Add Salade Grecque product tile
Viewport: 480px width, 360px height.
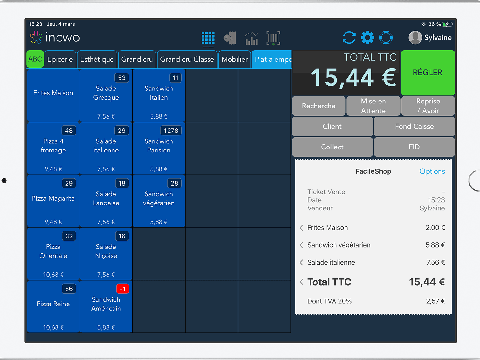click(x=106, y=95)
